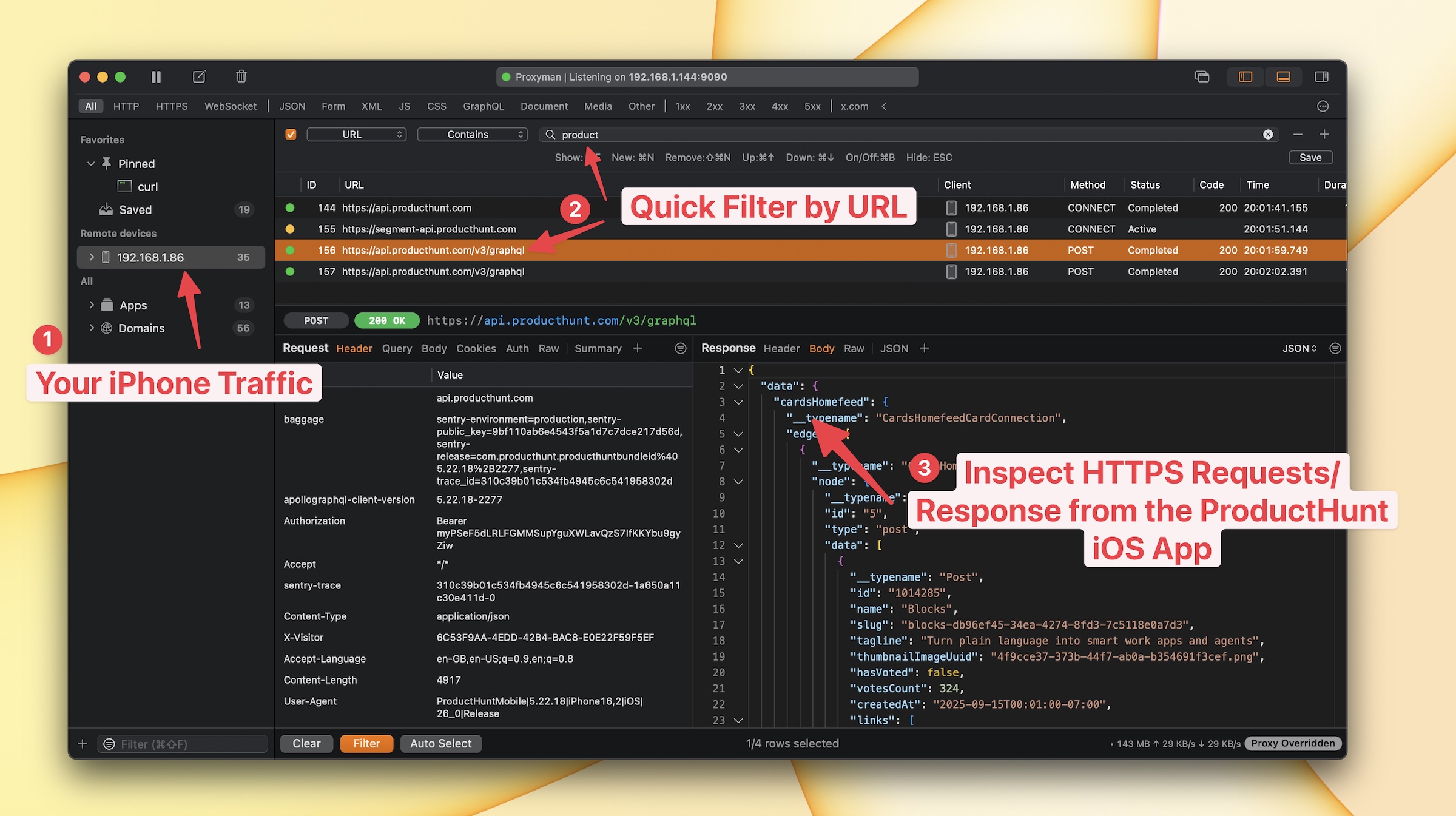This screenshot has height=816, width=1456.
Task: Clear the session with the trash icon
Action: (x=241, y=76)
